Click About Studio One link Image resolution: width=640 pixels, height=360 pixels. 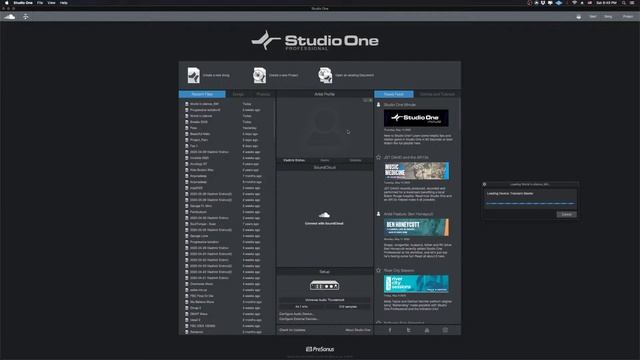[358, 330]
